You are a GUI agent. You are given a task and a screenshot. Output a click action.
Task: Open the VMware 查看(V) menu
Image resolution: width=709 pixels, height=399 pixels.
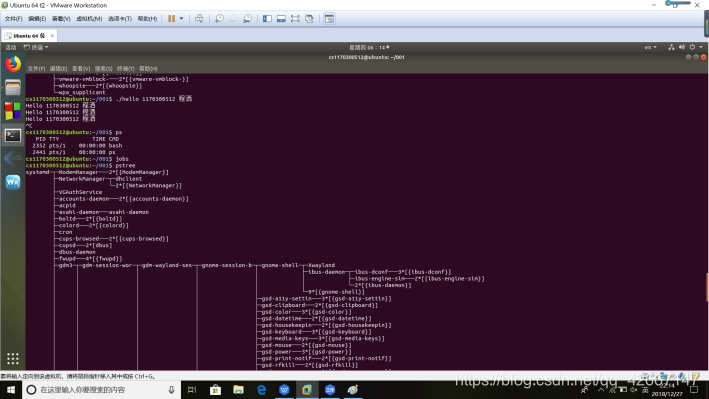coord(61,19)
